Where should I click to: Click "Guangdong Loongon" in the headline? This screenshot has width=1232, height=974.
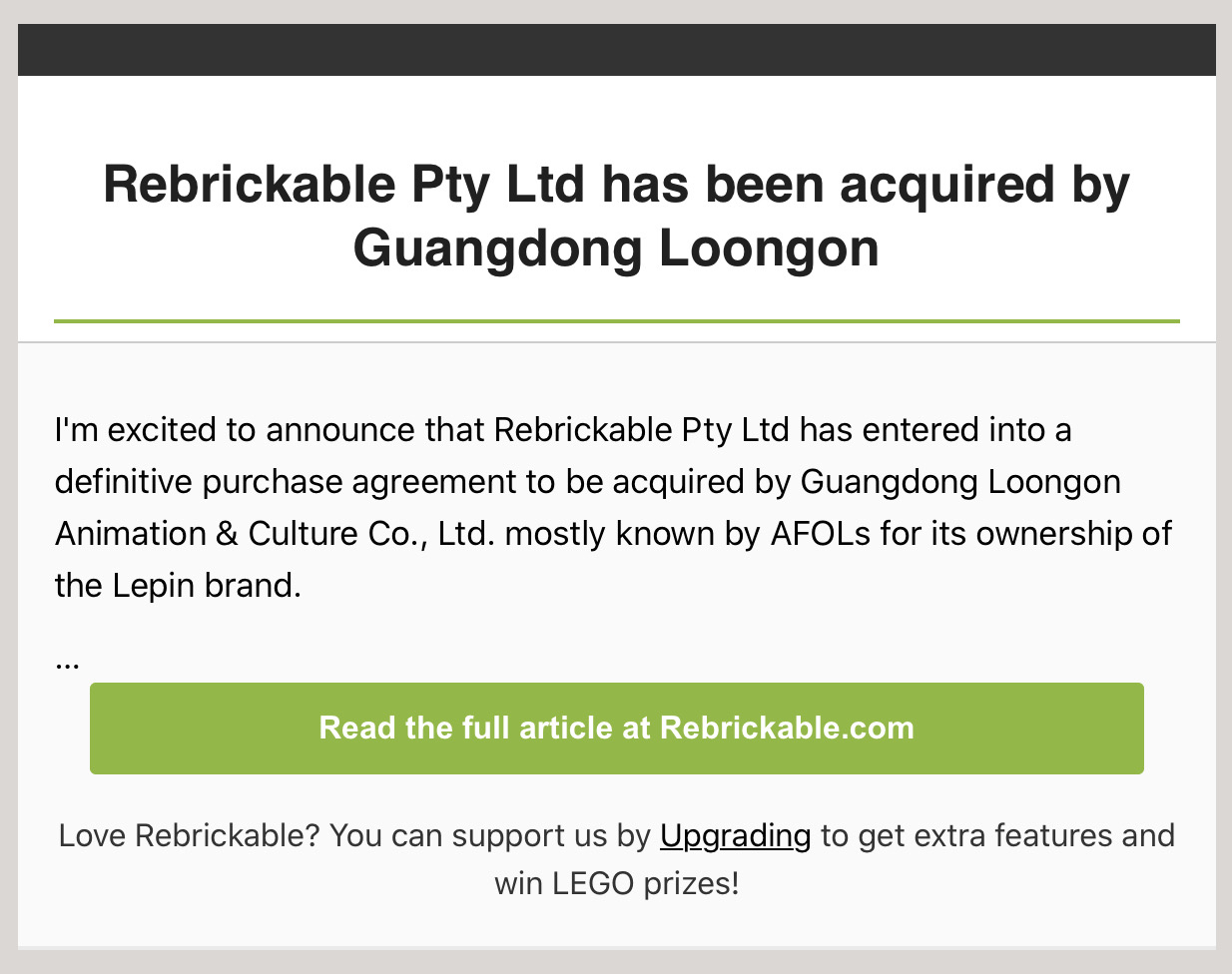(616, 247)
